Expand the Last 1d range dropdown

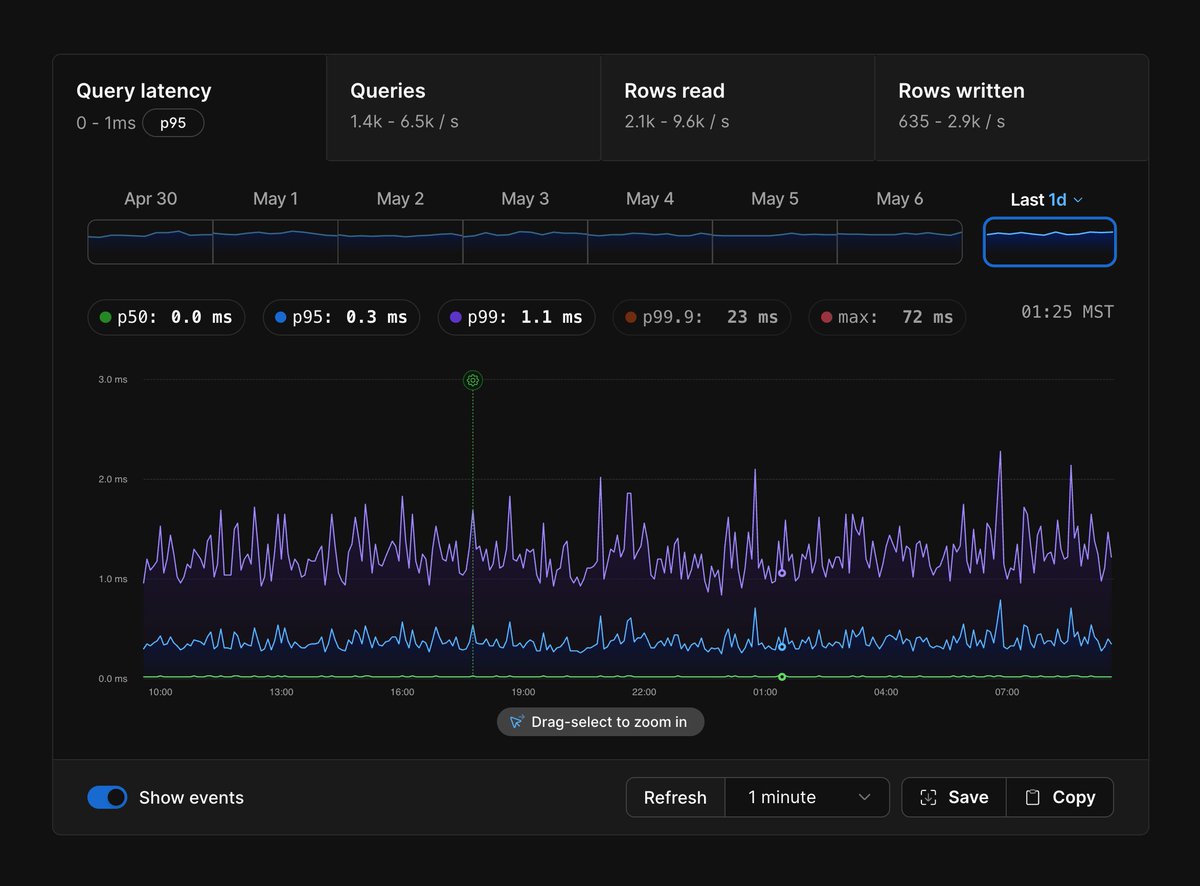click(1047, 199)
